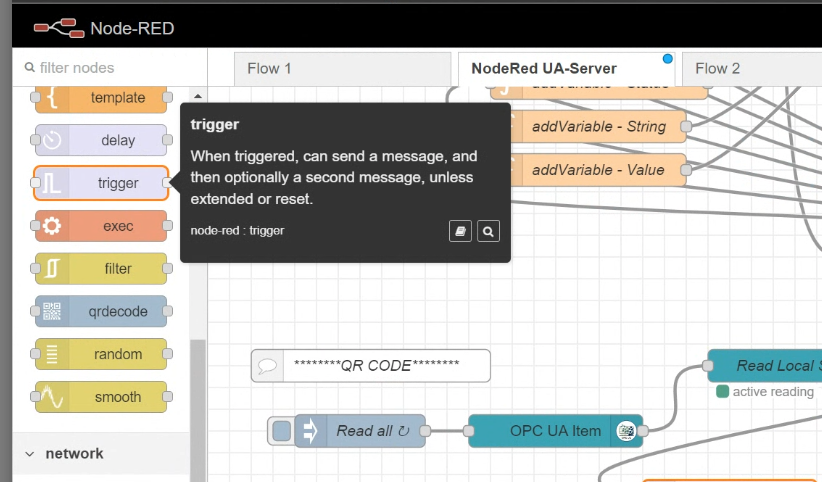The height and width of the screenshot is (482, 822).
Task: Click output port of addVariable - Value
Action: click(686, 170)
